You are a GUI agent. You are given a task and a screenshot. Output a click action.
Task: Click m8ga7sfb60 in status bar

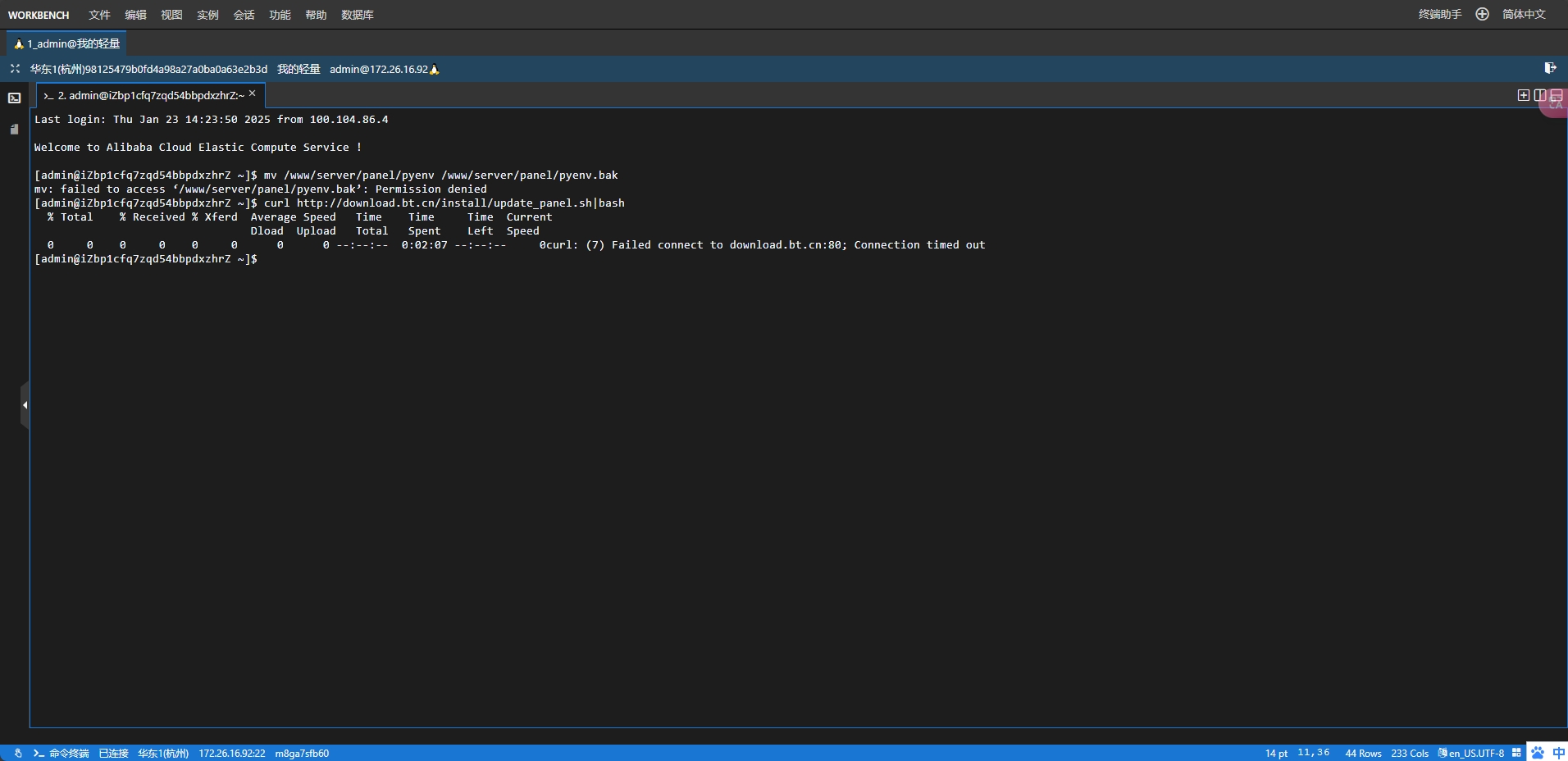pyautogui.click(x=302, y=753)
